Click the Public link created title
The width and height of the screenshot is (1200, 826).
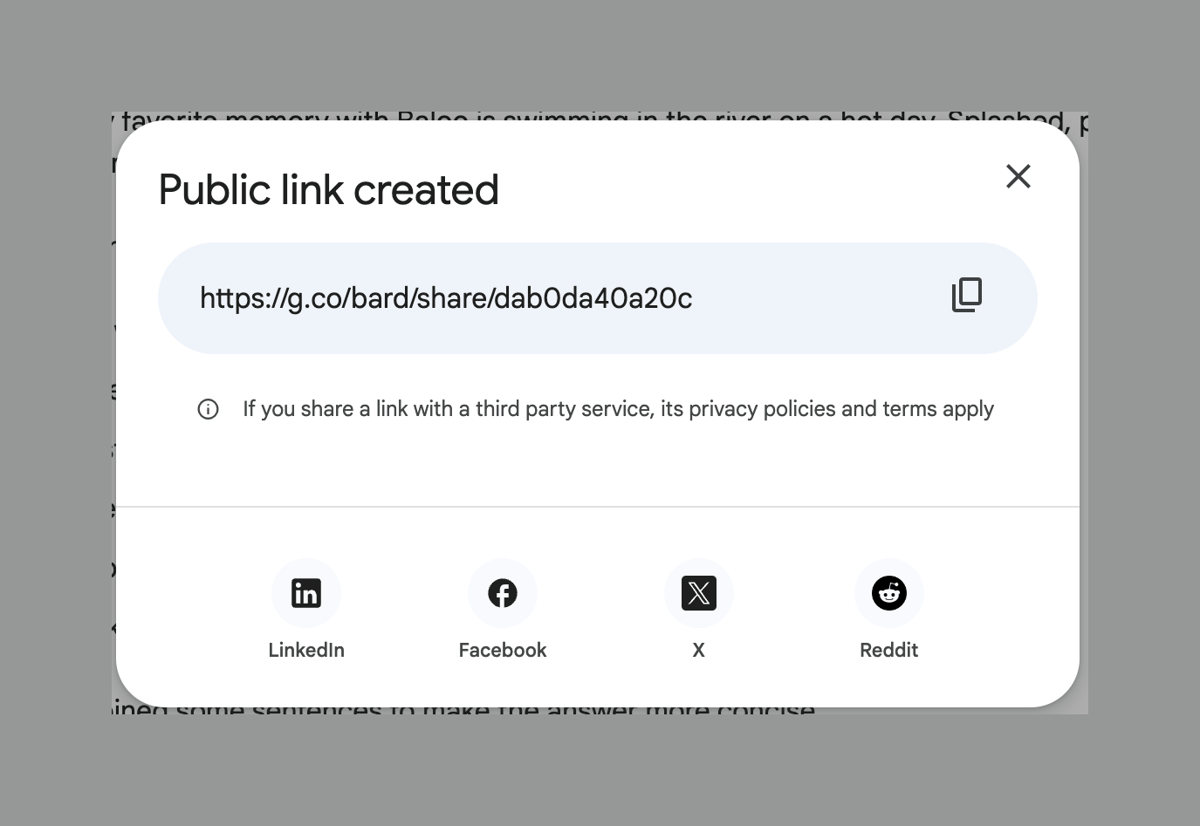tap(328, 189)
